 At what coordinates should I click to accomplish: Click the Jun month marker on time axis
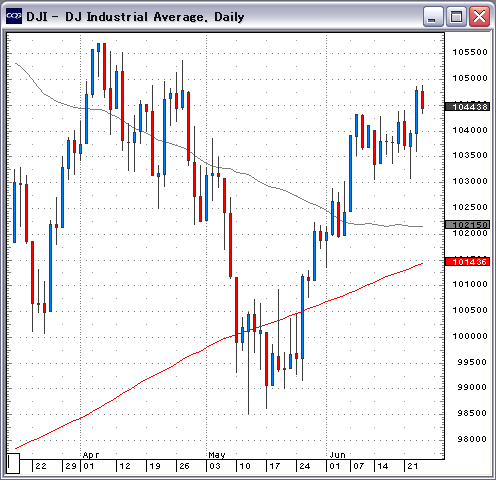(x=337, y=455)
